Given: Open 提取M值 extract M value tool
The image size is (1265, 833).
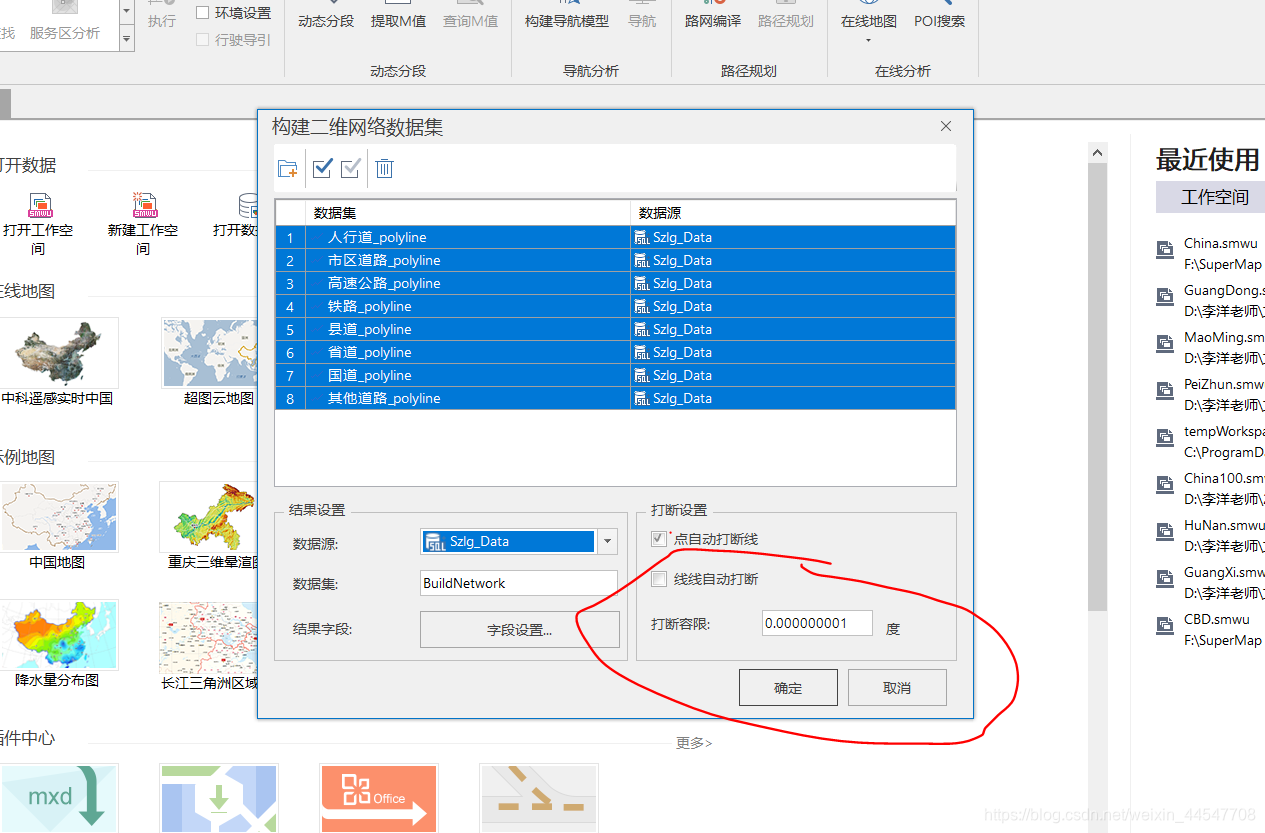Looking at the screenshot, I should (x=398, y=20).
